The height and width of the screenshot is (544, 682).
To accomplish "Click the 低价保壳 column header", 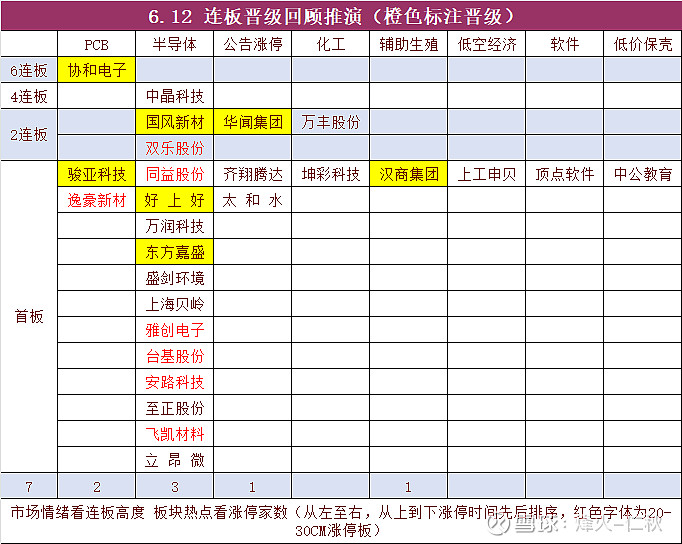I will pyautogui.click(x=643, y=44).
